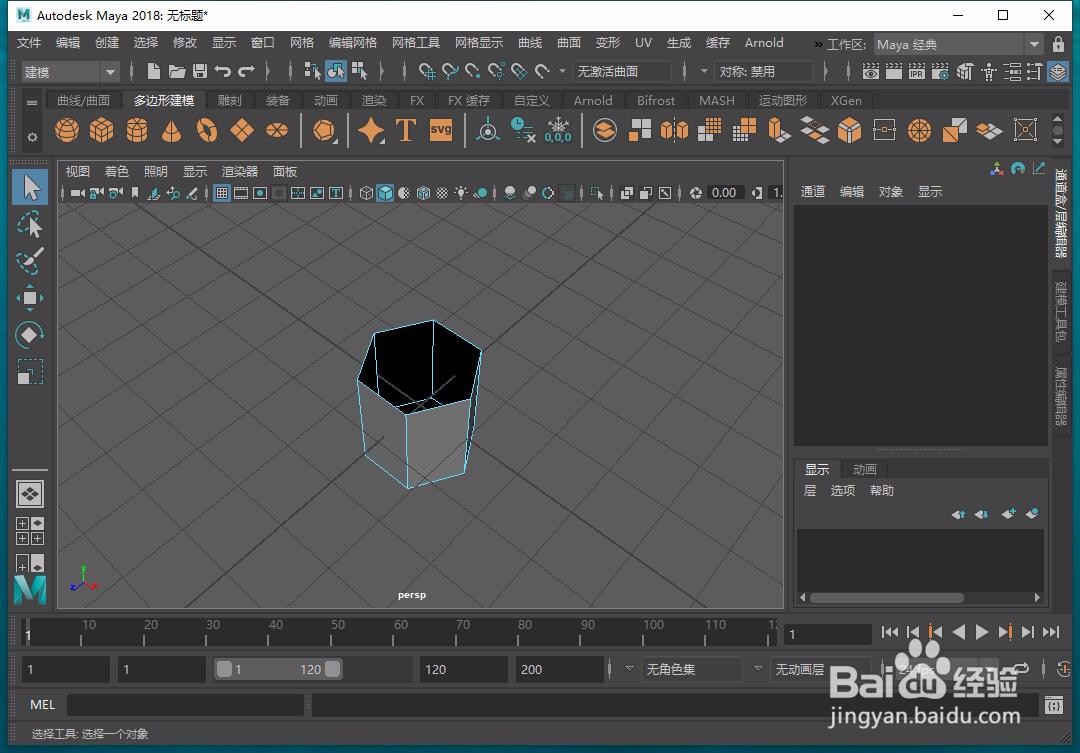This screenshot has height=753, width=1080.
Task: Click the New scene icon
Action: coord(154,71)
